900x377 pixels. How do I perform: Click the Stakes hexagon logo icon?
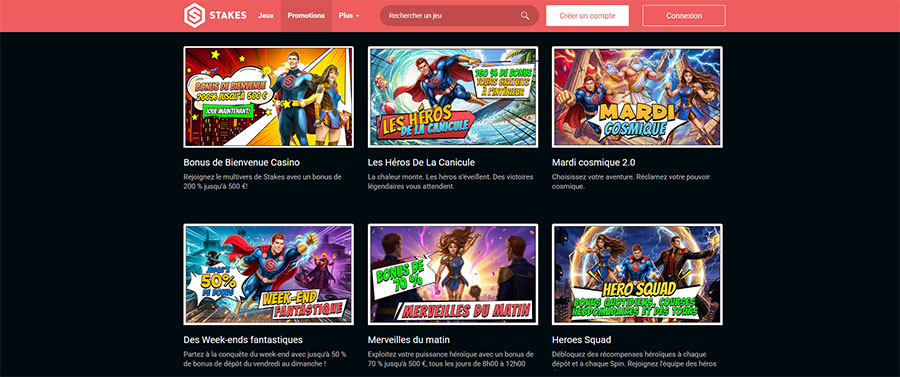(195, 15)
